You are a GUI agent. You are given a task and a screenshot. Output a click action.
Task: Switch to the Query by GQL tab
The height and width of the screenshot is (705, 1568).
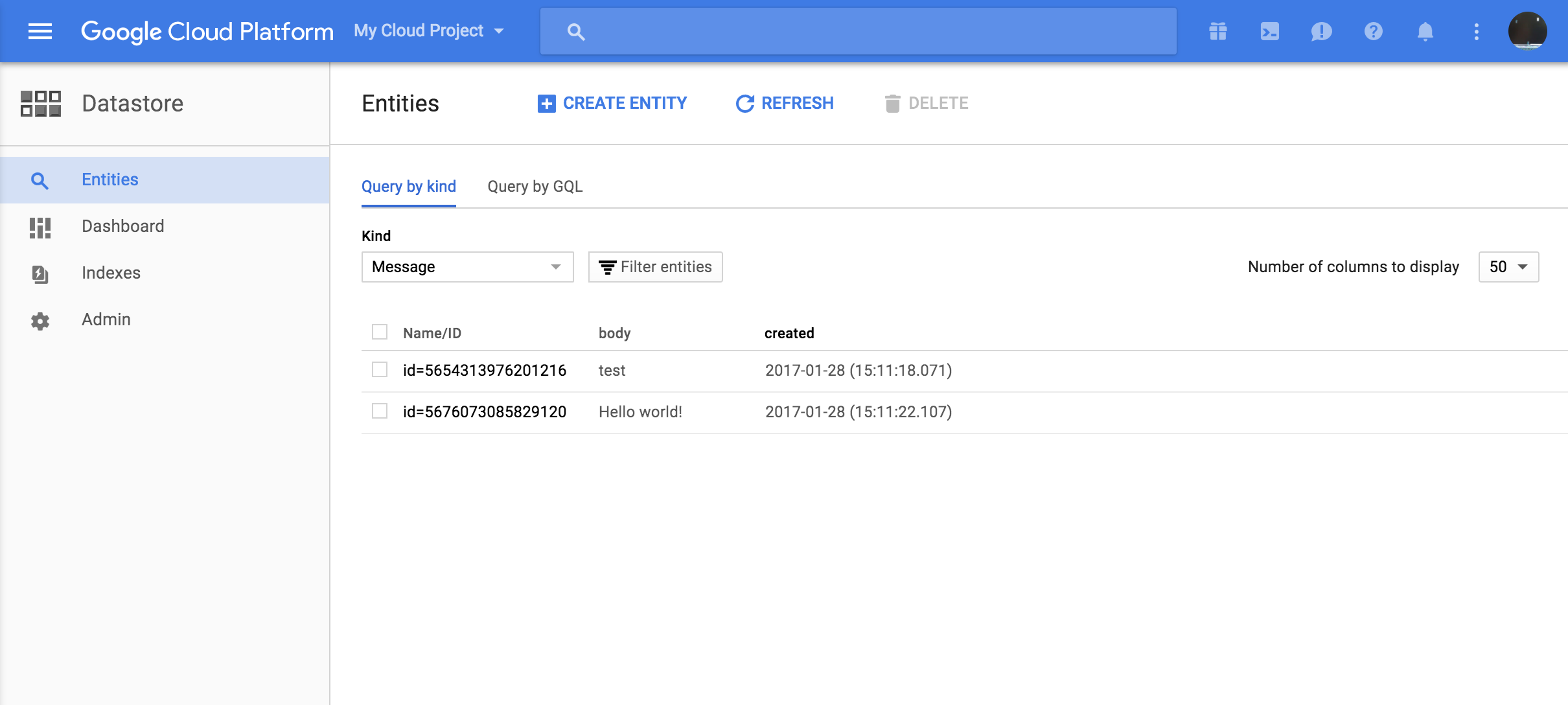[x=535, y=187]
